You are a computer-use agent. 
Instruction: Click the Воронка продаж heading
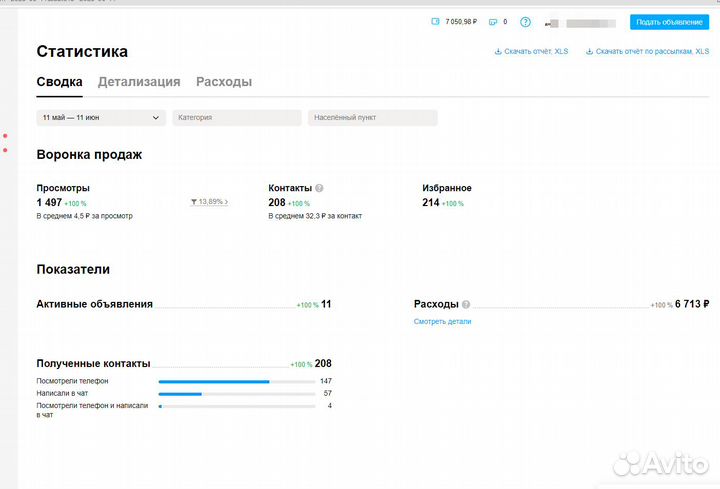(89, 155)
